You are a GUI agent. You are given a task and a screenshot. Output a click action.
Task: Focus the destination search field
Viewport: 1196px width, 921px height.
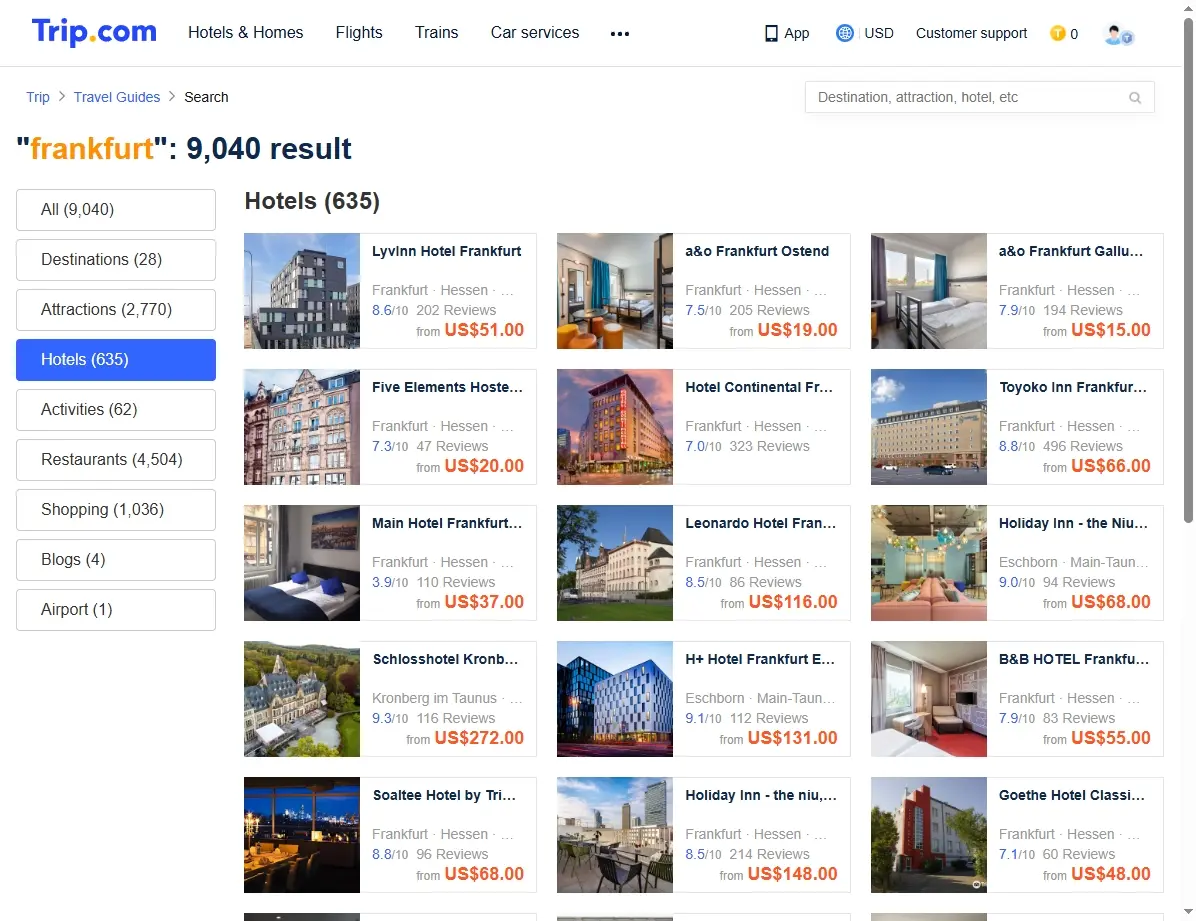click(x=979, y=97)
